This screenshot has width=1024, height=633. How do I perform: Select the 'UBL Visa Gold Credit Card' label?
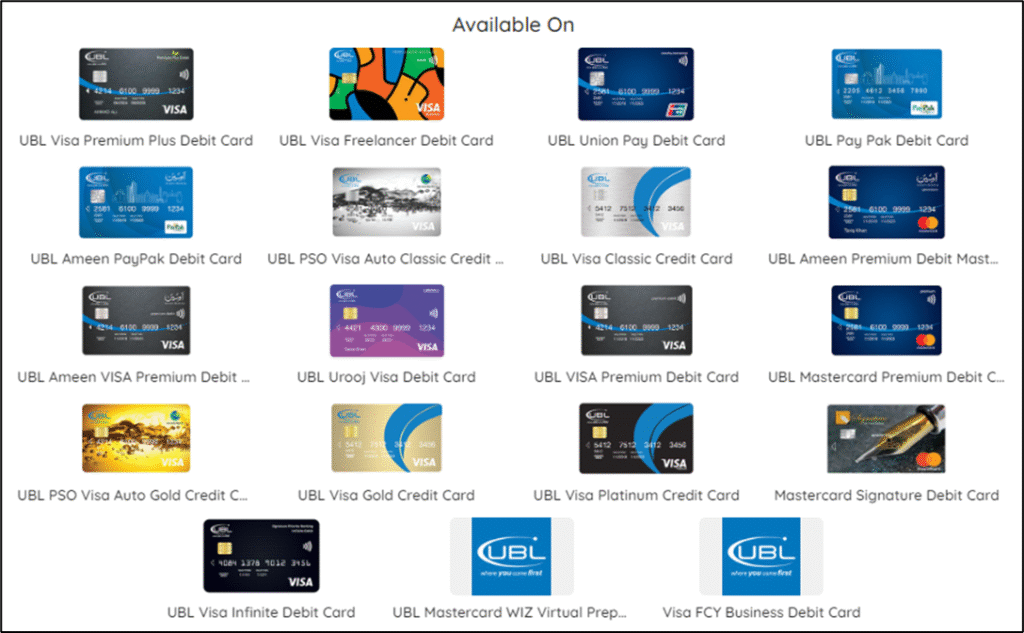click(x=387, y=495)
